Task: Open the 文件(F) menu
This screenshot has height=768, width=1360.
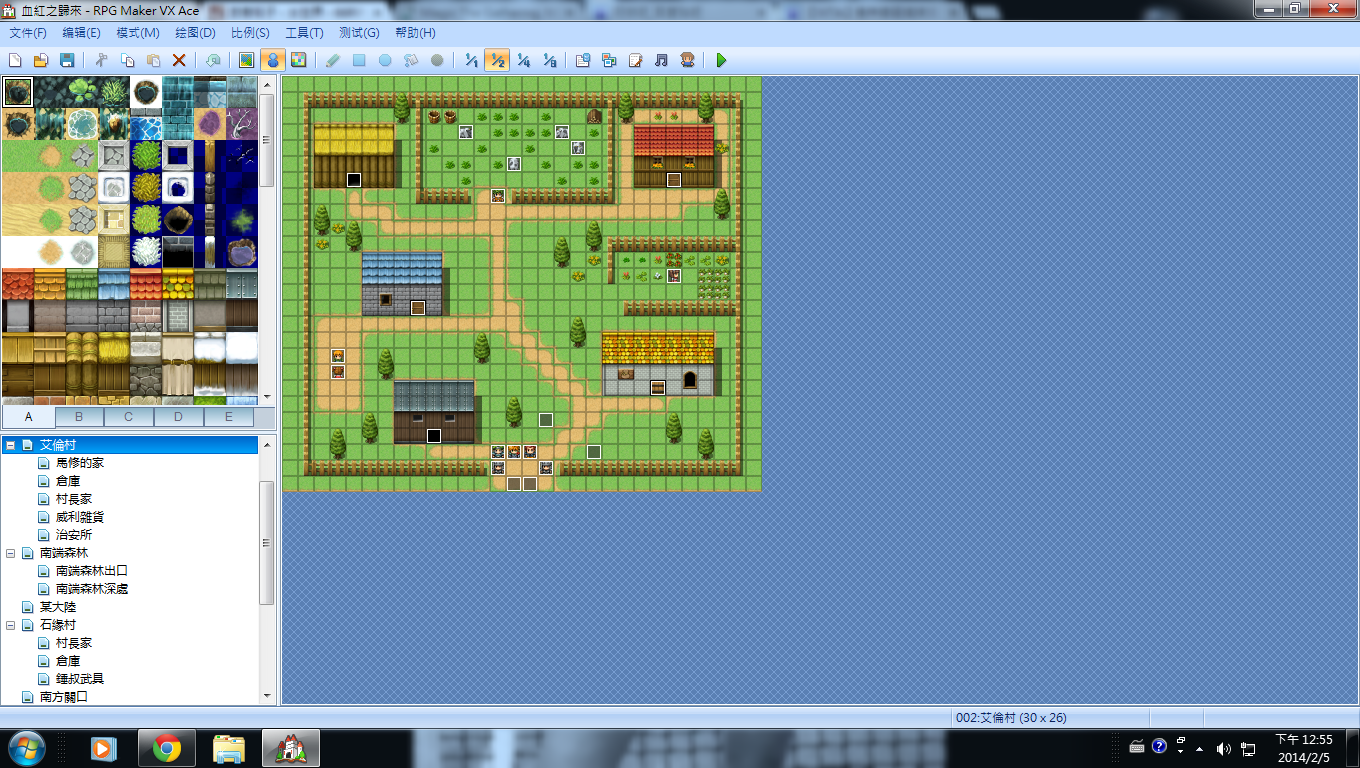Action: [28, 33]
